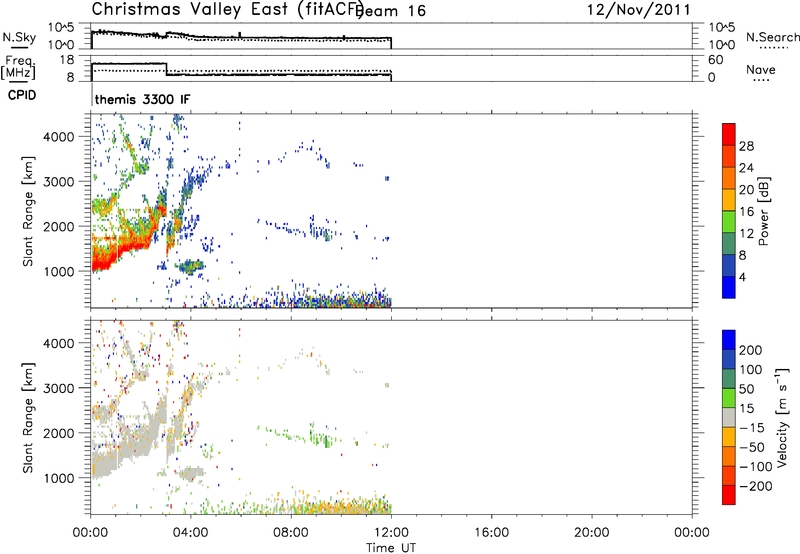Click the '60' tick on the Nave axis
Viewport: 800px width, 554px height.
[x=715, y=60]
